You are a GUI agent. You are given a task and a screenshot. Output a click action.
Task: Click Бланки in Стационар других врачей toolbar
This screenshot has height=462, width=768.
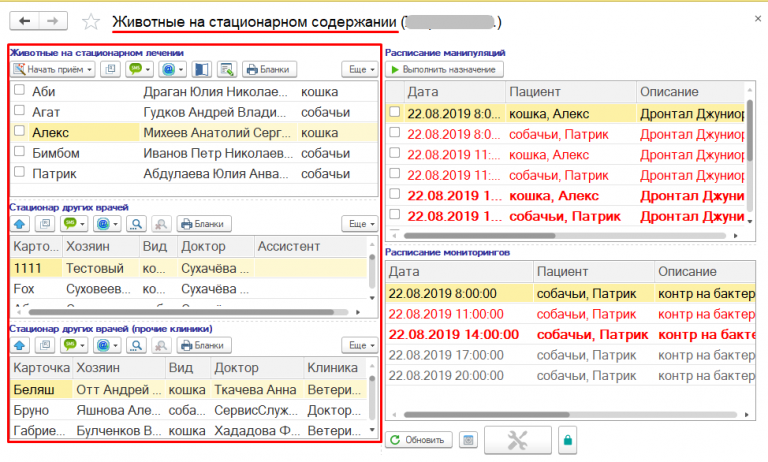click(204, 224)
